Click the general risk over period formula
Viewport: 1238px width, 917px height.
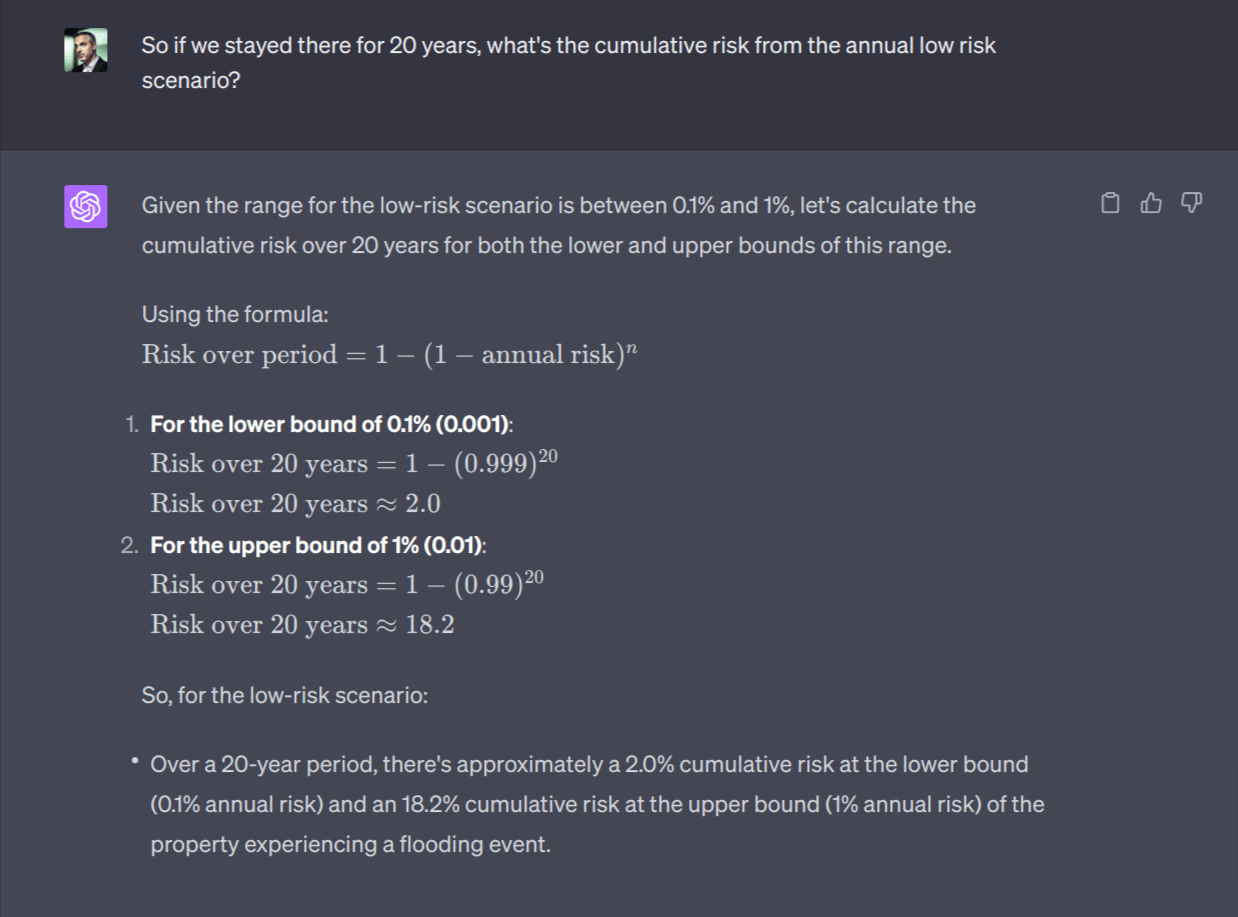pyautogui.click(x=389, y=355)
